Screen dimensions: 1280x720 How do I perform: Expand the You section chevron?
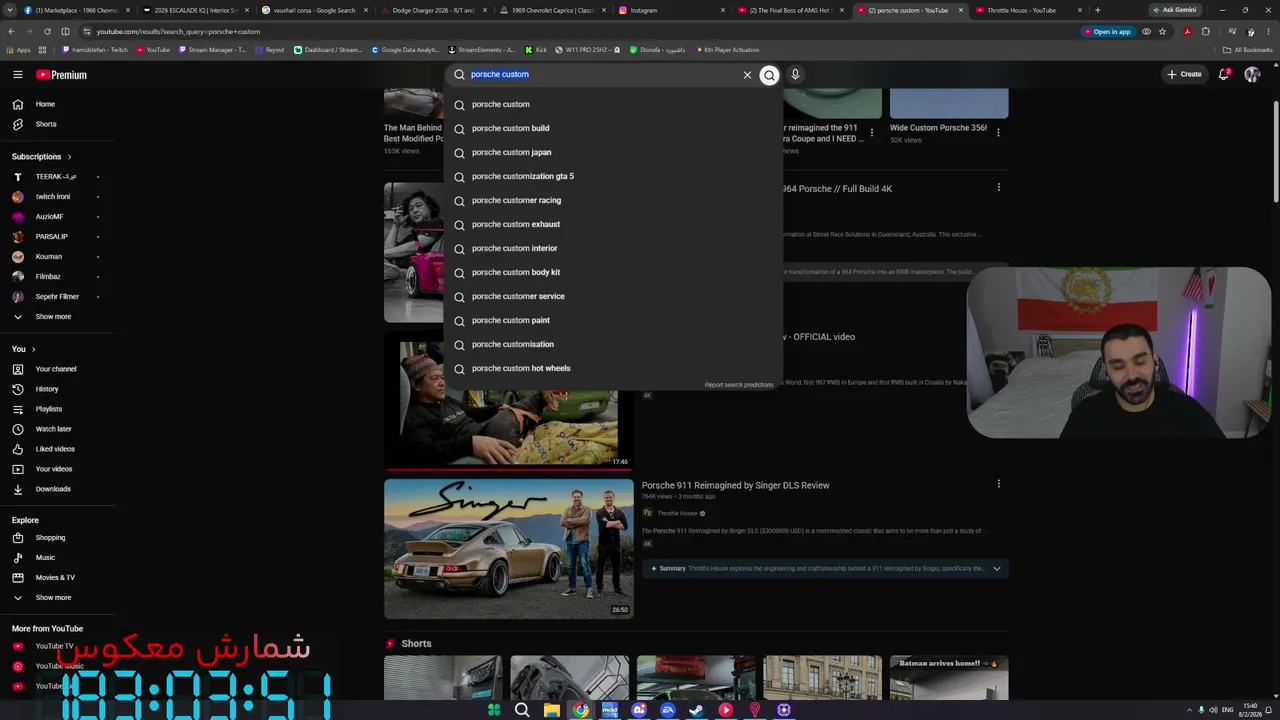[x=33, y=349]
